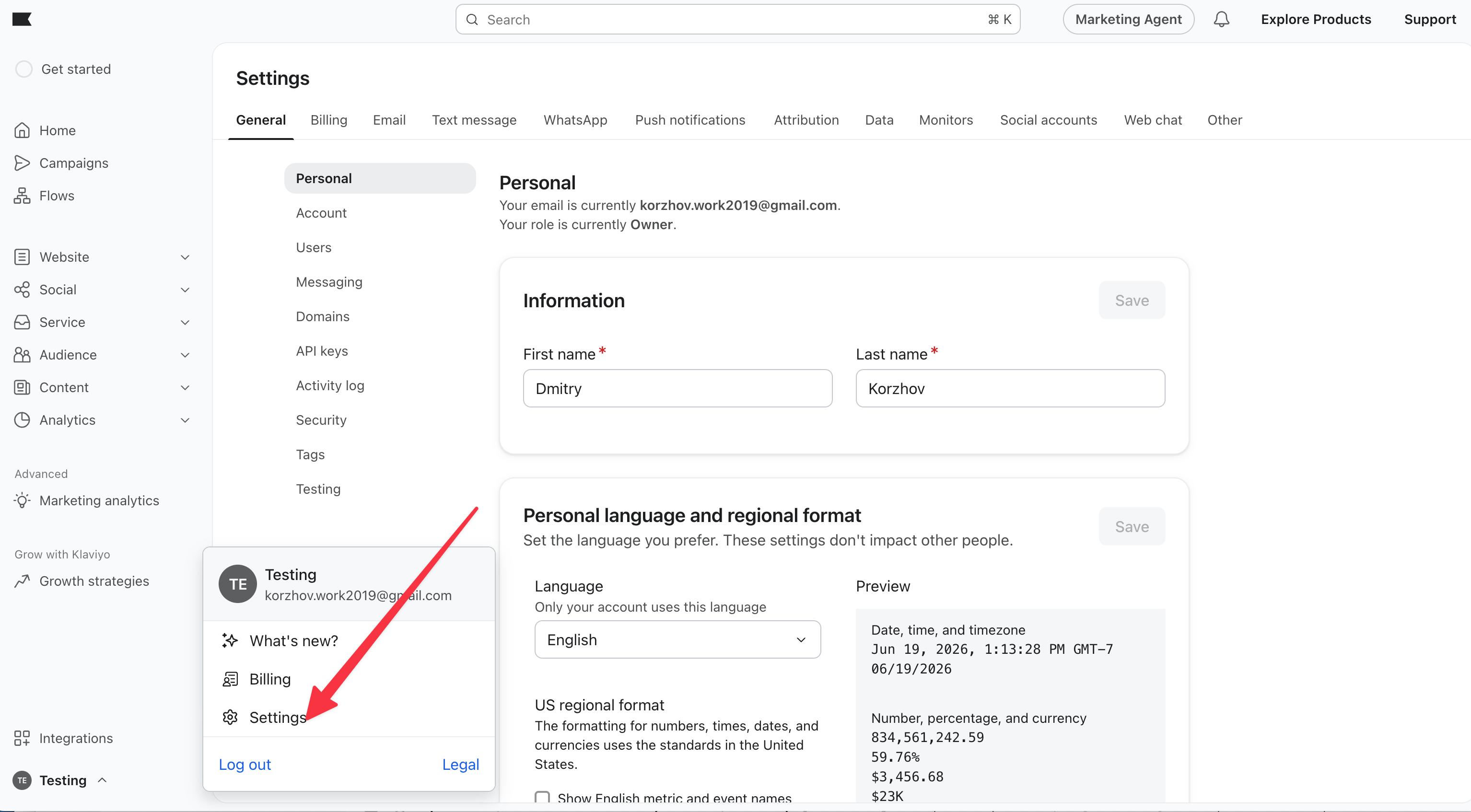Switch to the Email tab
Screen dimensions: 1471x812
coord(389,120)
